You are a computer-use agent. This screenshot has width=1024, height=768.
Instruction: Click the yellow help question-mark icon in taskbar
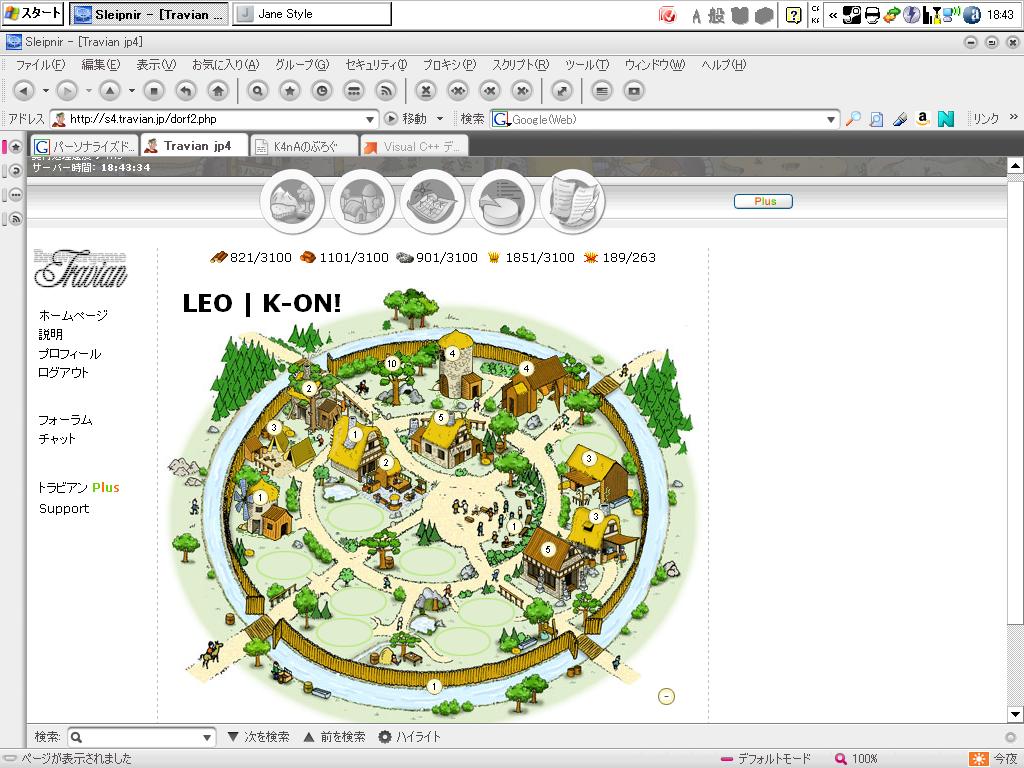click(793, 14)
